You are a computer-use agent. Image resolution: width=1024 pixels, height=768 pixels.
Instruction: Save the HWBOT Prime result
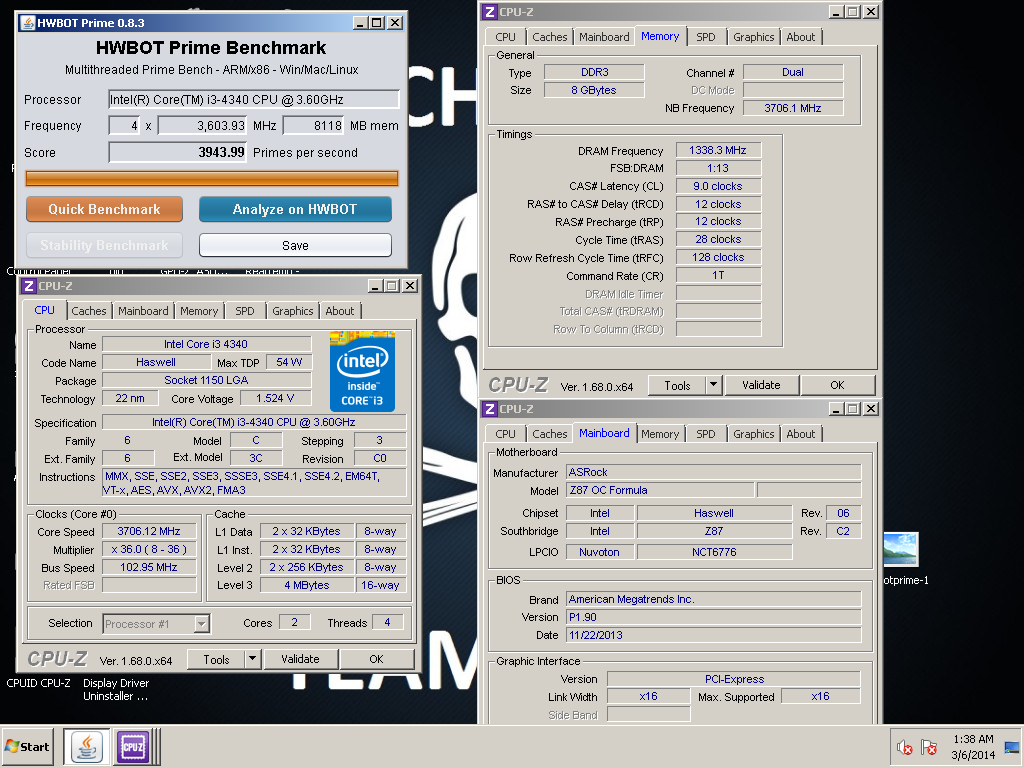(295, 246)
